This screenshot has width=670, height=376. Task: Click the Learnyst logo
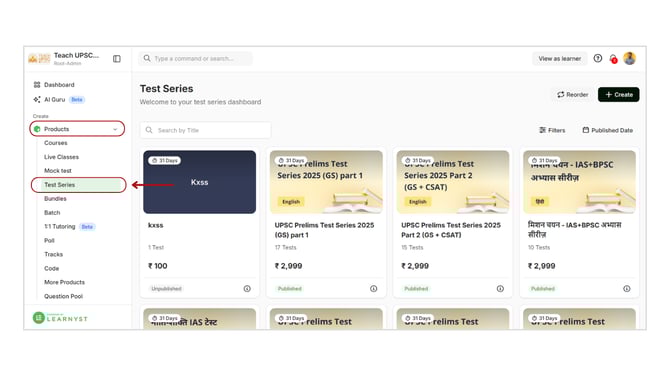click(x=60, y=318)
